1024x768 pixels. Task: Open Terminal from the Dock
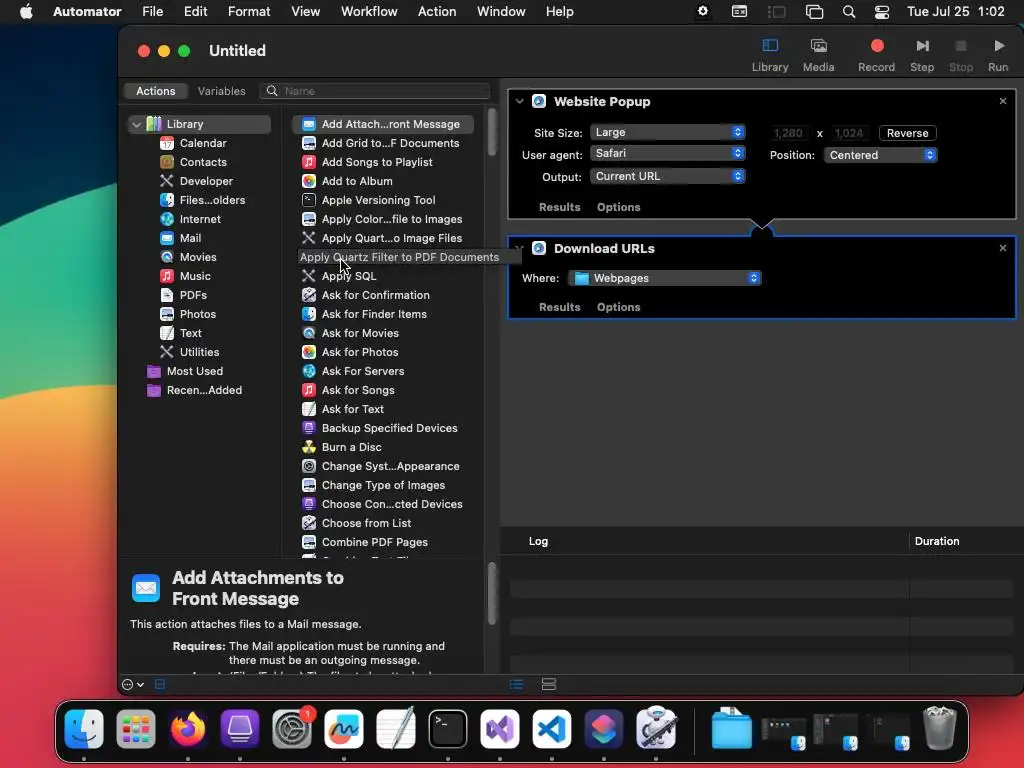click(x=447, y=729)
